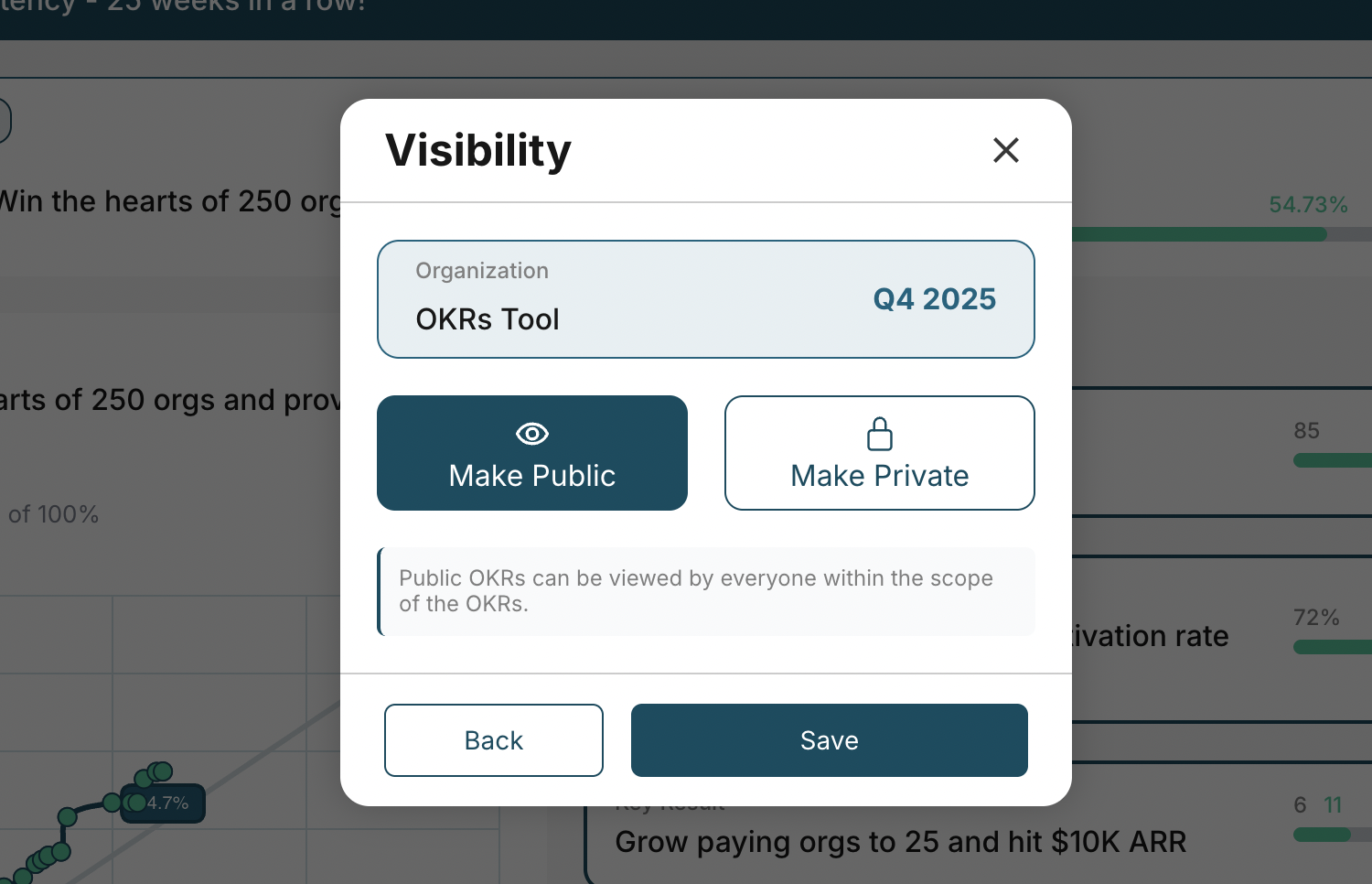Click the Save button
This screenshot has width=1372, height=884.
[x=829, y=740]
